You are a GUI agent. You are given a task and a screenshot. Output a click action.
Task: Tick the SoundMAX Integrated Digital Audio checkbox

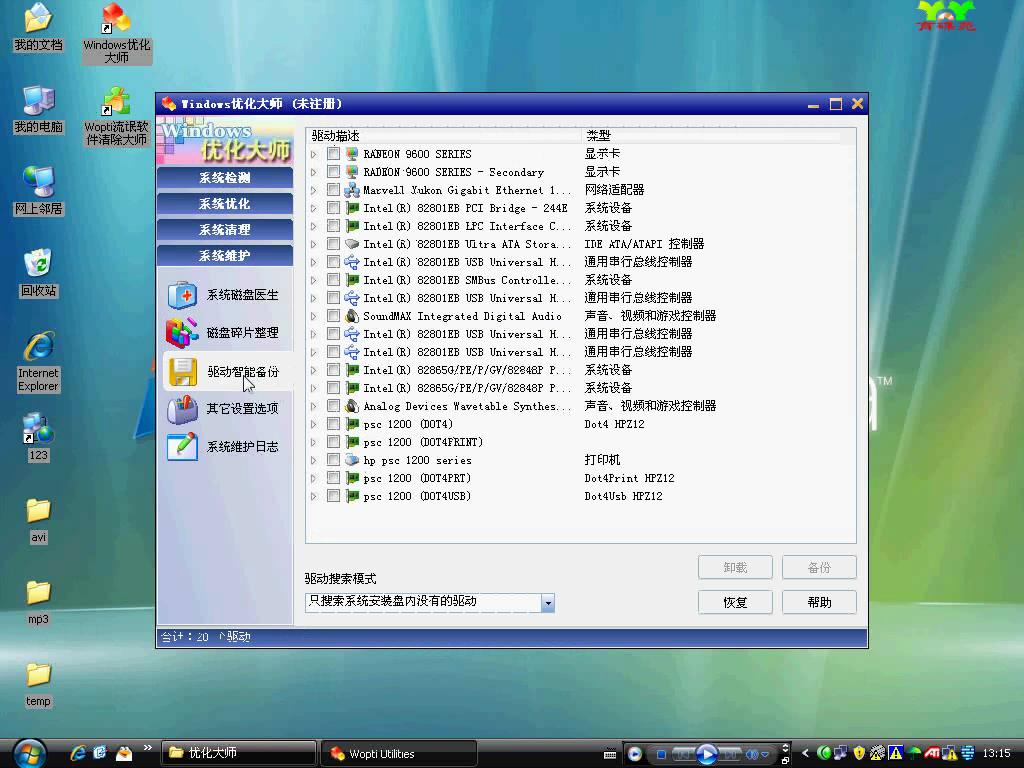click(333, 316)
